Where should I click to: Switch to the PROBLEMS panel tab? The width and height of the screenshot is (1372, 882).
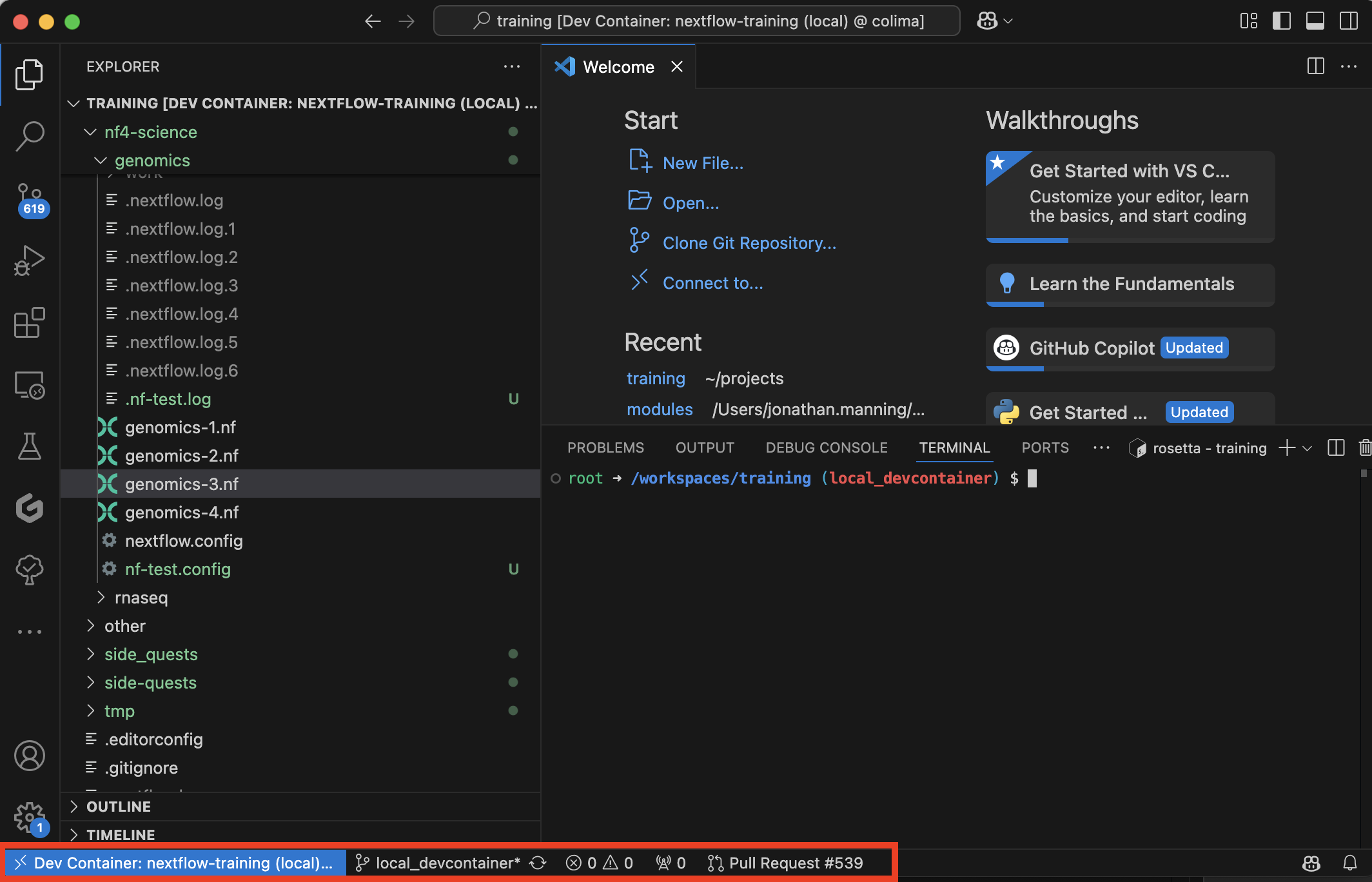point(605,448)
